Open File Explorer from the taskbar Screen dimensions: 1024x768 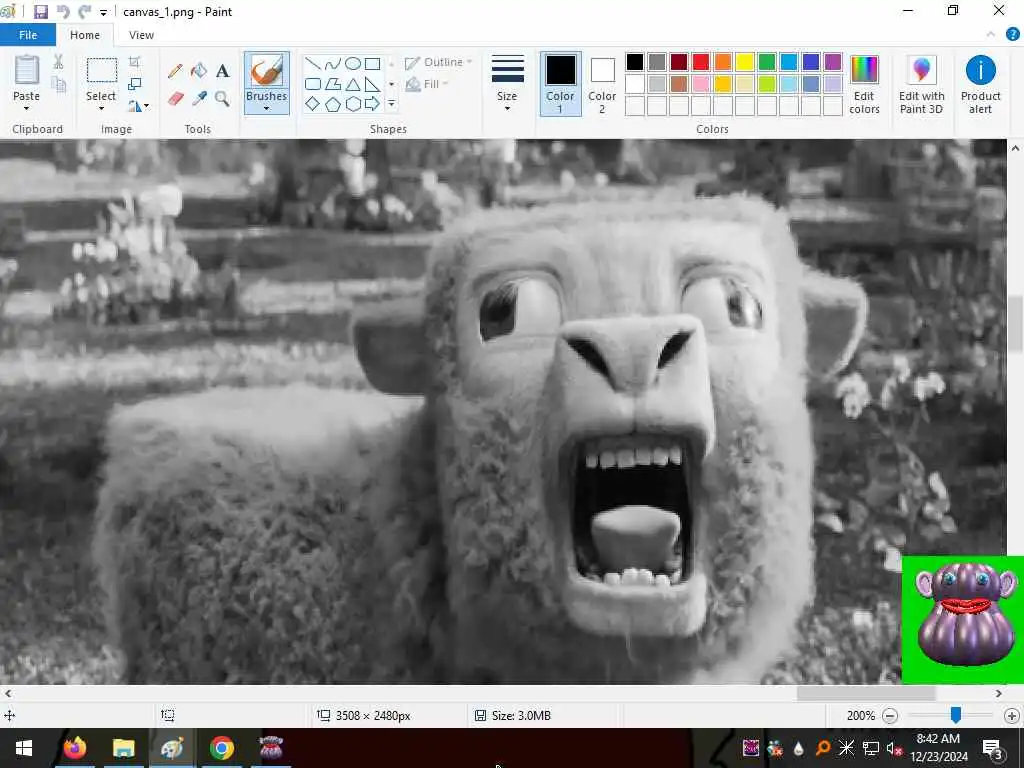(x=123, y=748)
